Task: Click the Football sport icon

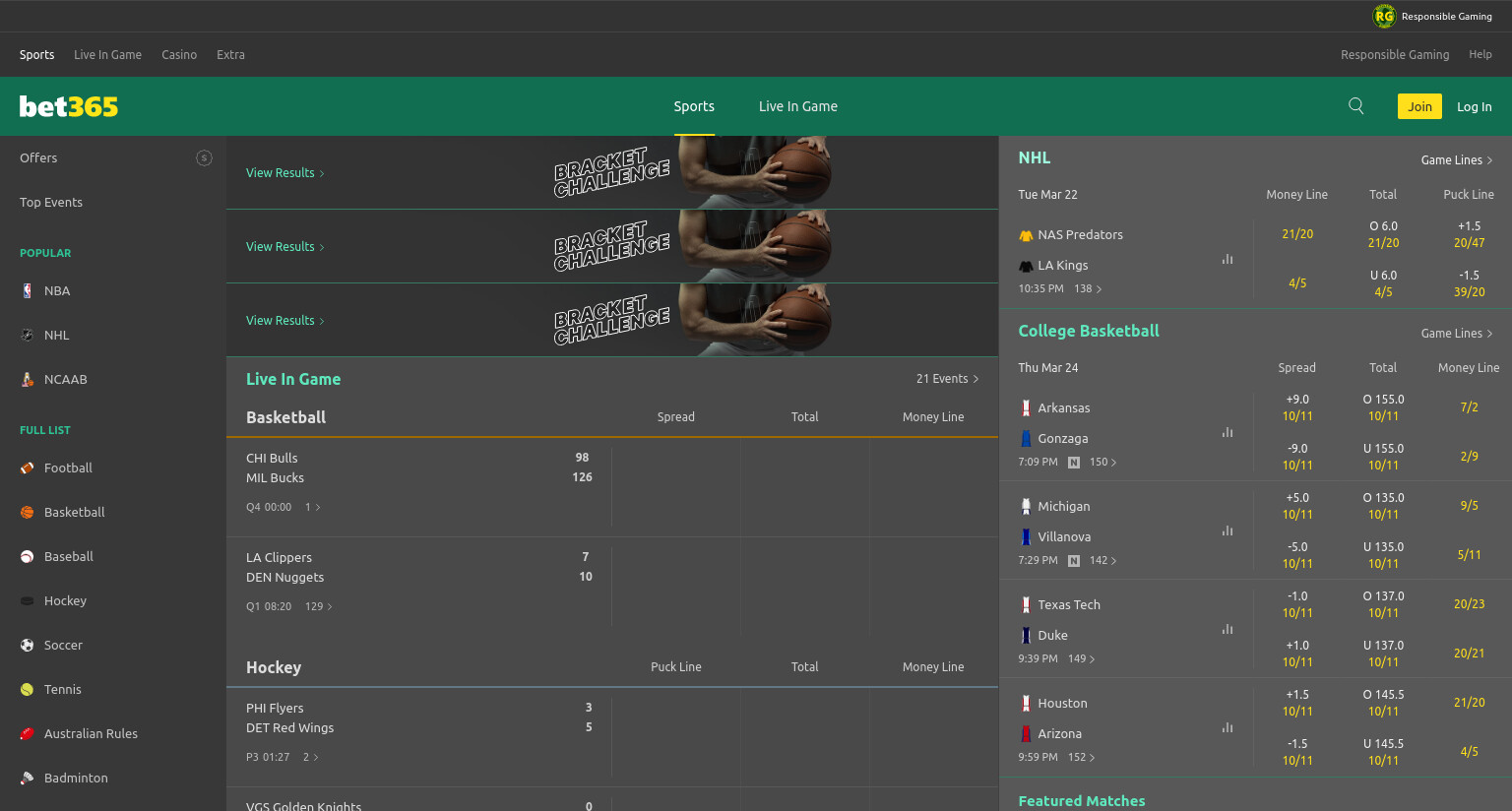Action: point(27,468)
